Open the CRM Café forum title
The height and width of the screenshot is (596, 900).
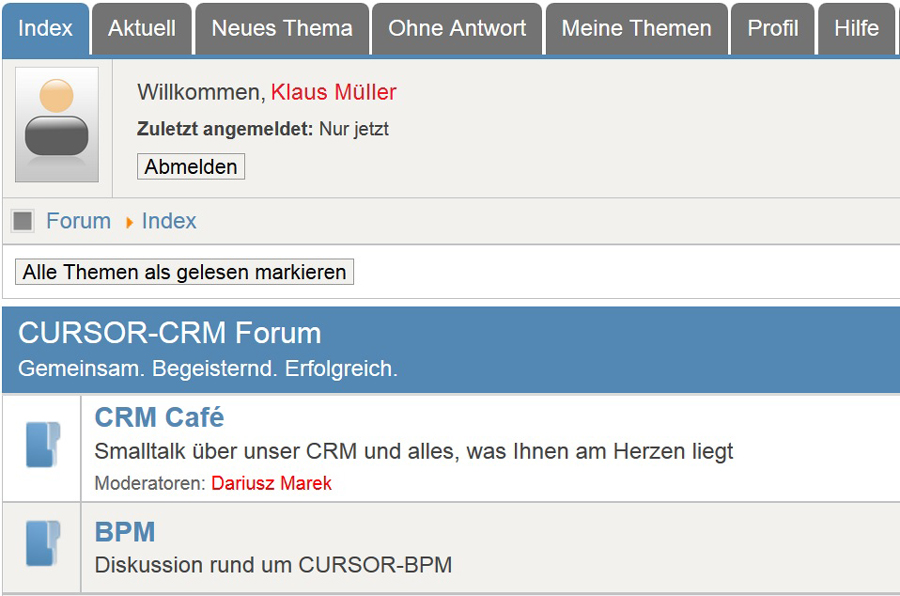click(159, 417)
